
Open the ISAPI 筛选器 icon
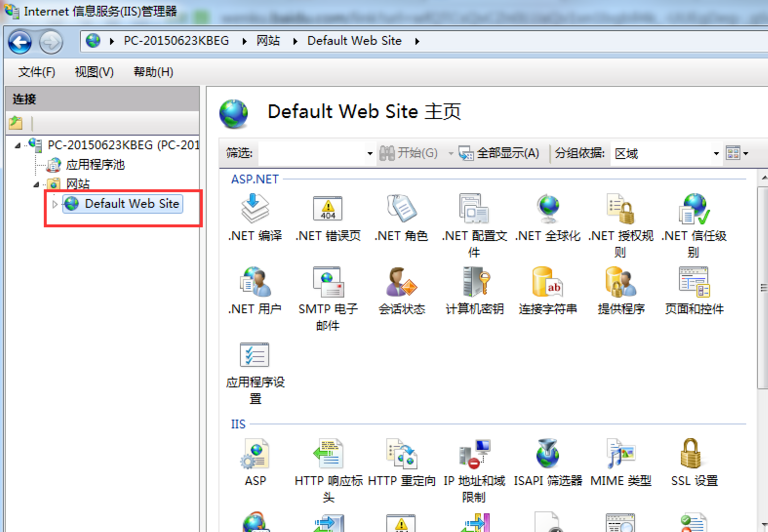[547, 454]
